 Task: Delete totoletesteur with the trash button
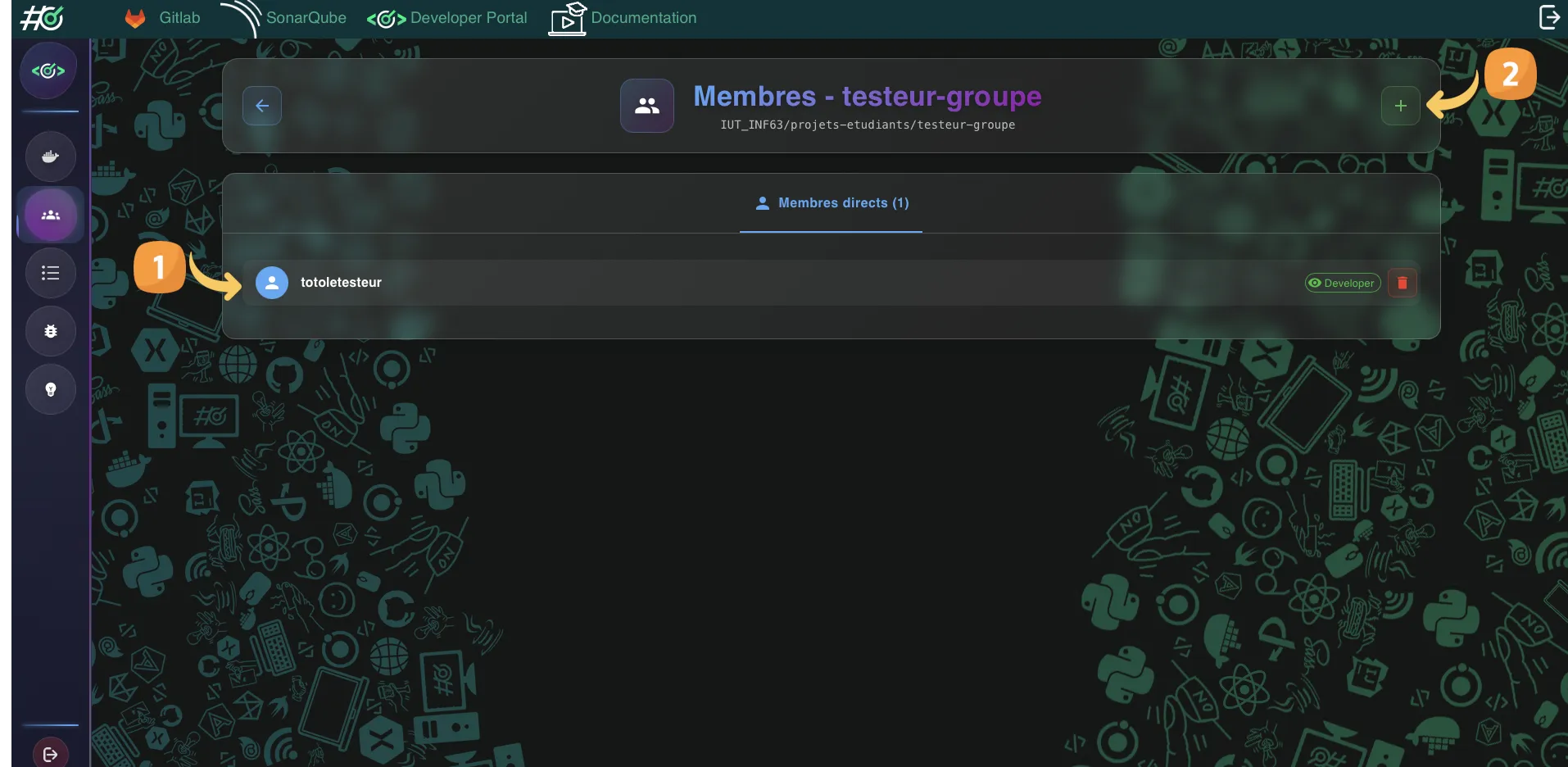pos(1402,283)
